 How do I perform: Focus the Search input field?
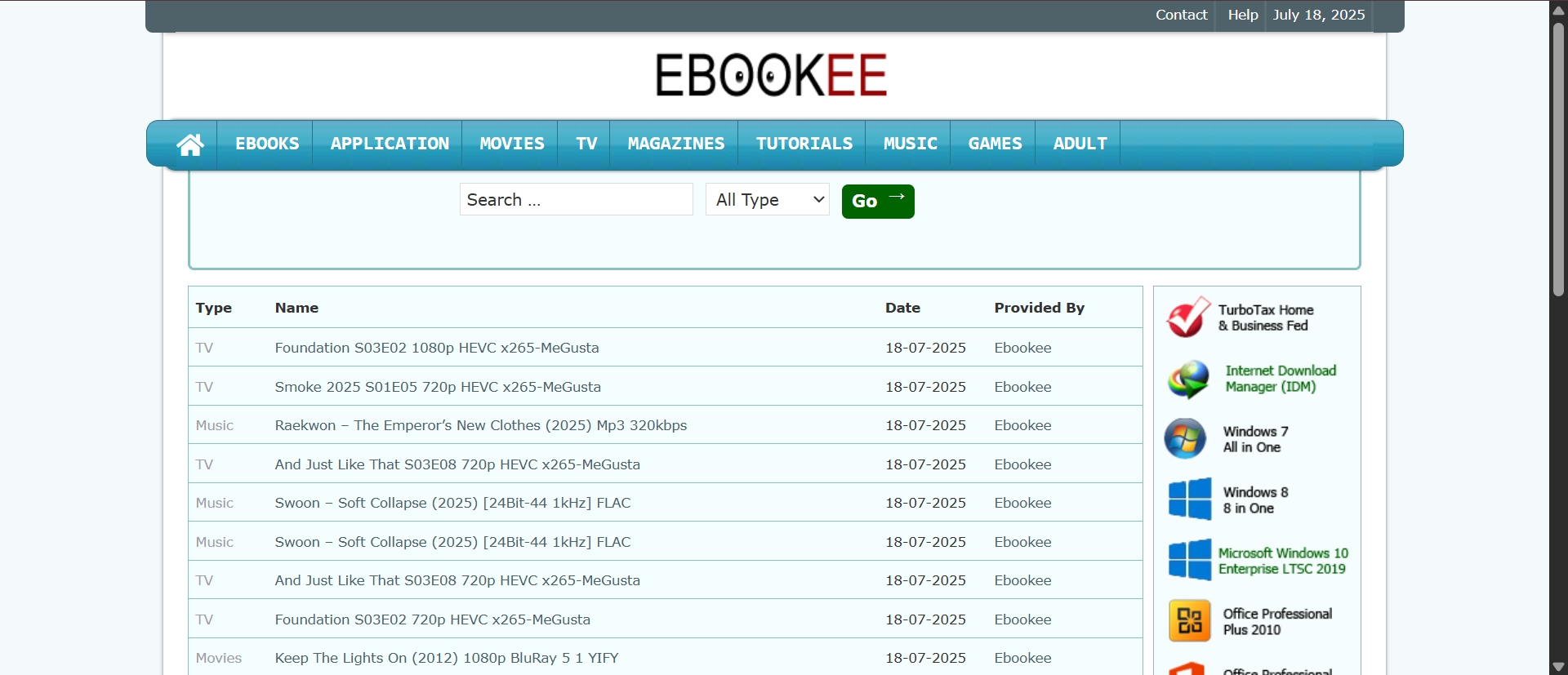pyautogui.click(x=577, y=200)
